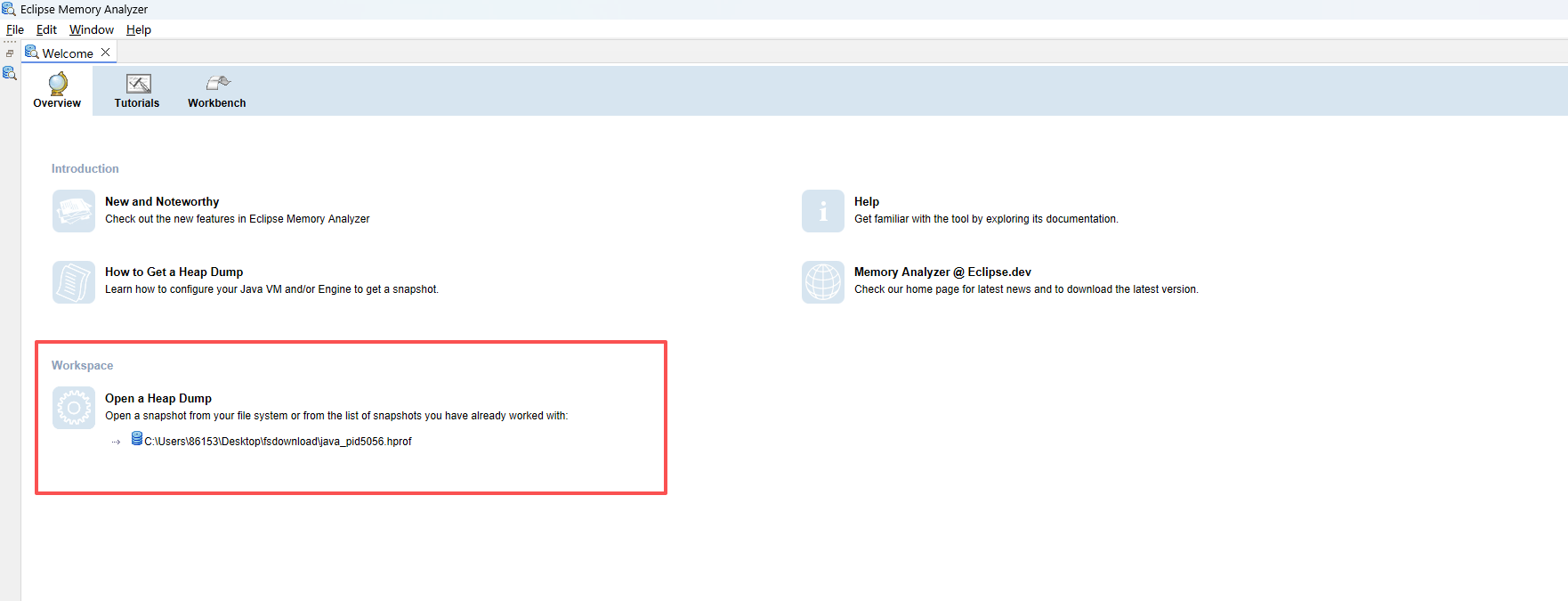Open the New and Noteworthy link
This screenshot has height=601, width=1568.
point(162,202)
